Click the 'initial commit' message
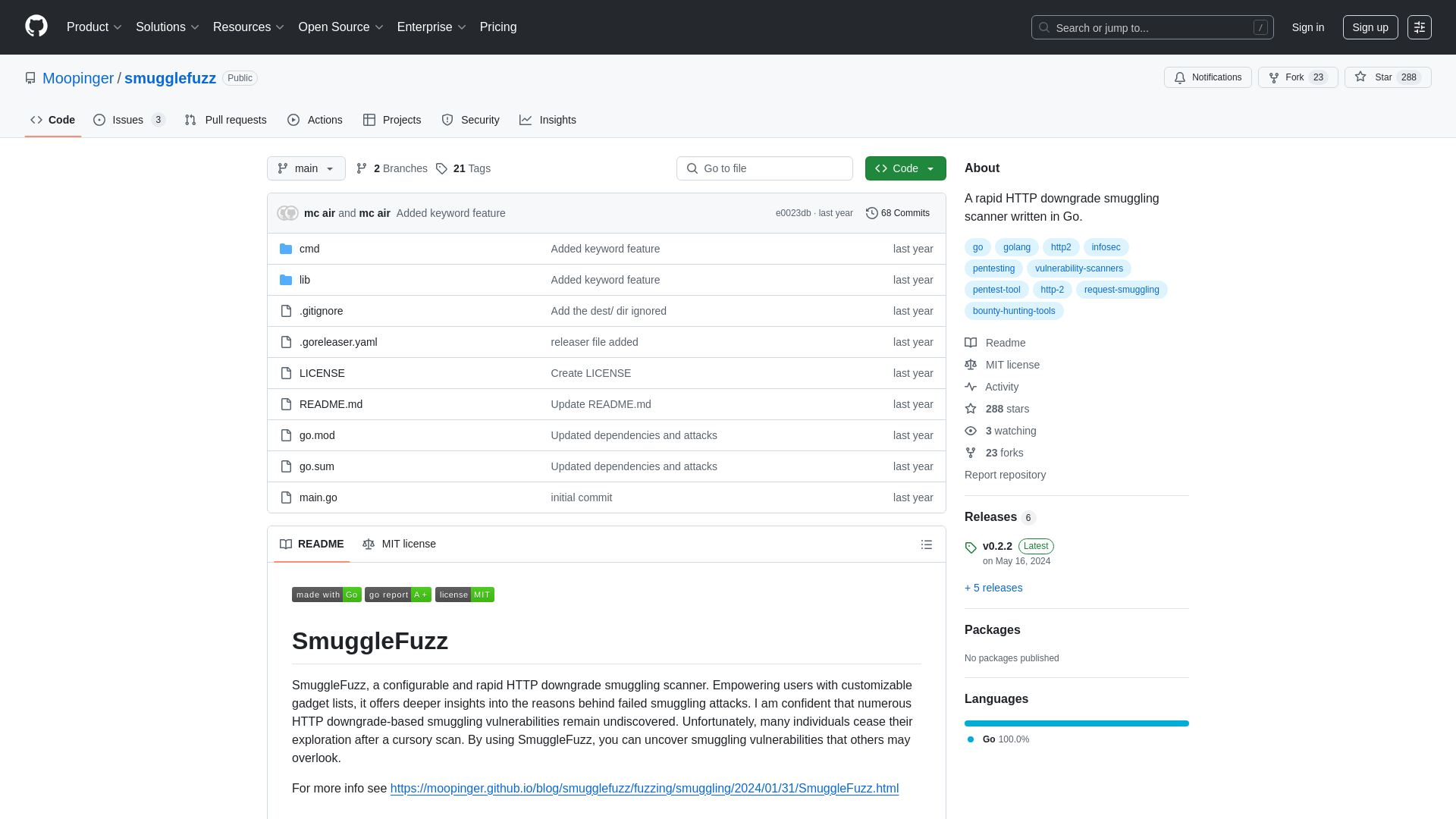The width and height of the screenshot is (1456, 819). click(582, 497)
